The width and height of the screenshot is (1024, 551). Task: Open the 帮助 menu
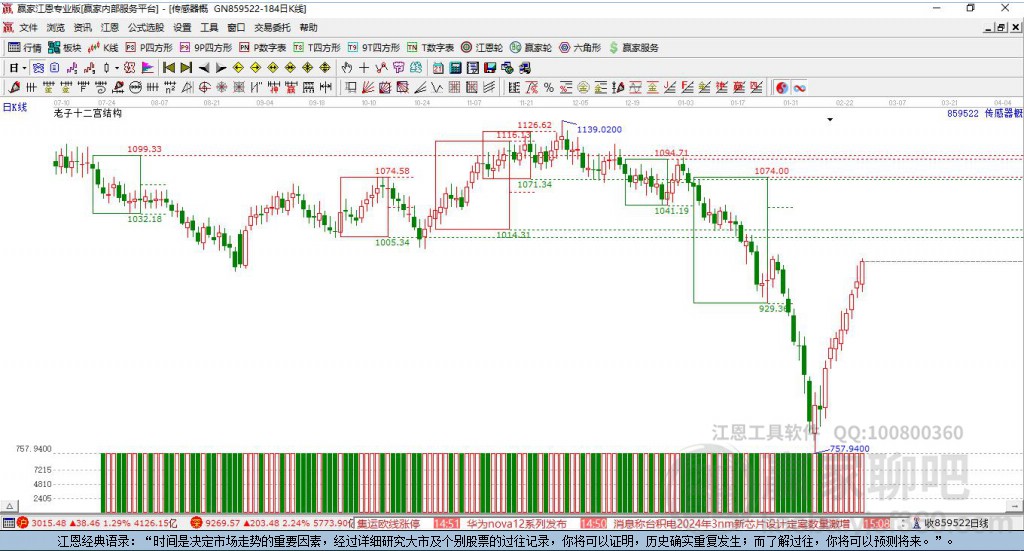(x=308, y=27)
